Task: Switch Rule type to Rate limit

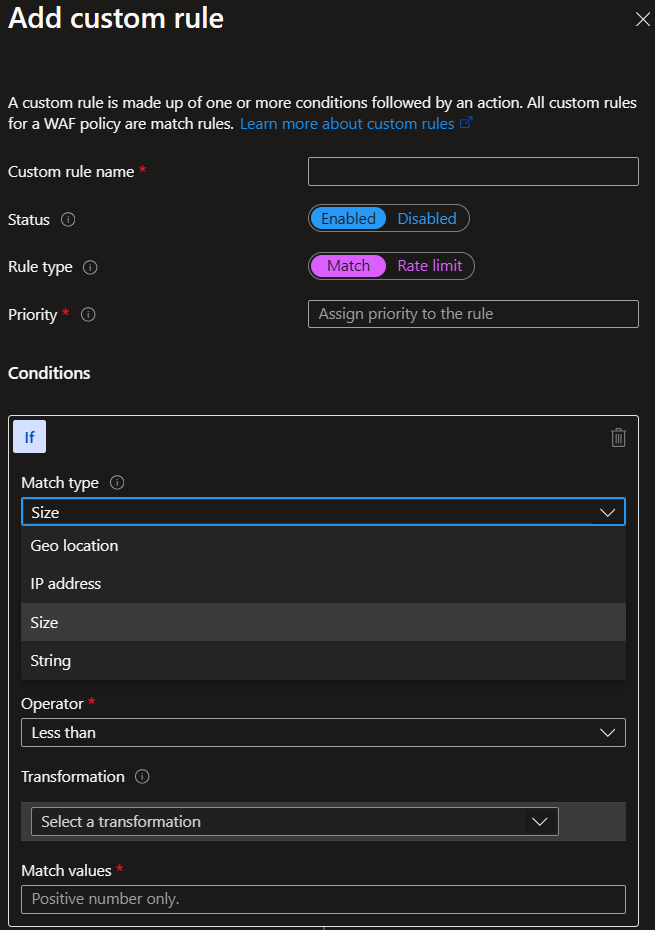Action: pos(430,266)
